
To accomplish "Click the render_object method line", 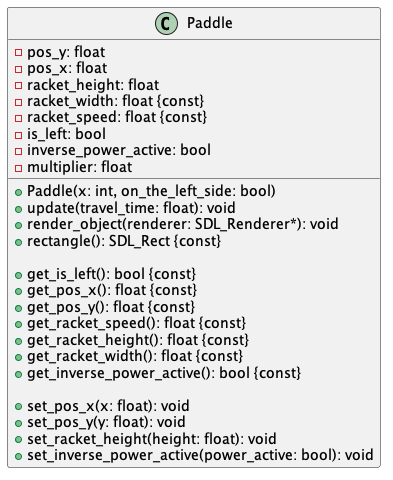I will (x=183, y=224).
